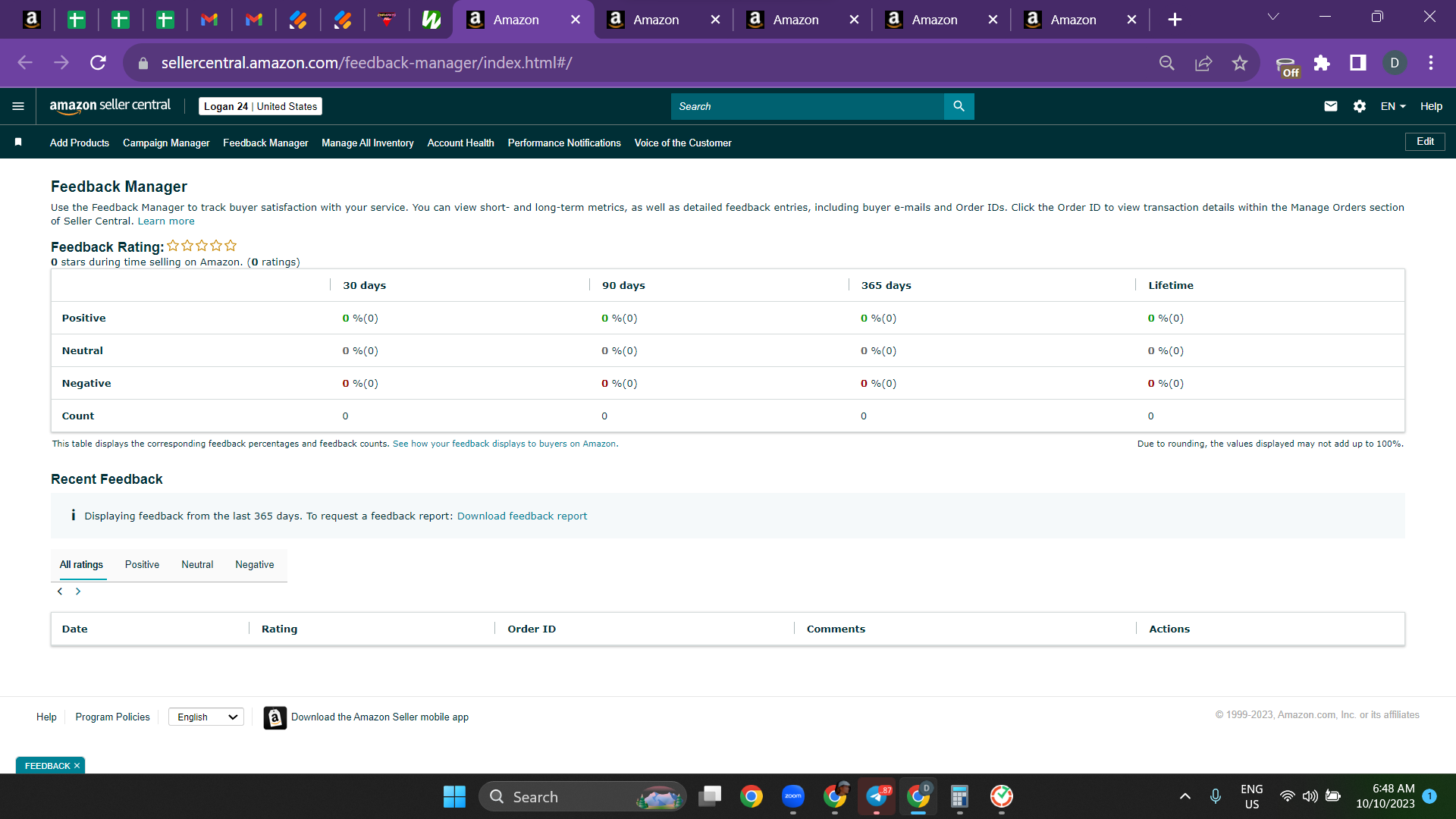Click the share page icon
This screenshot has height=819, width=1456.
pos(1203,63)
